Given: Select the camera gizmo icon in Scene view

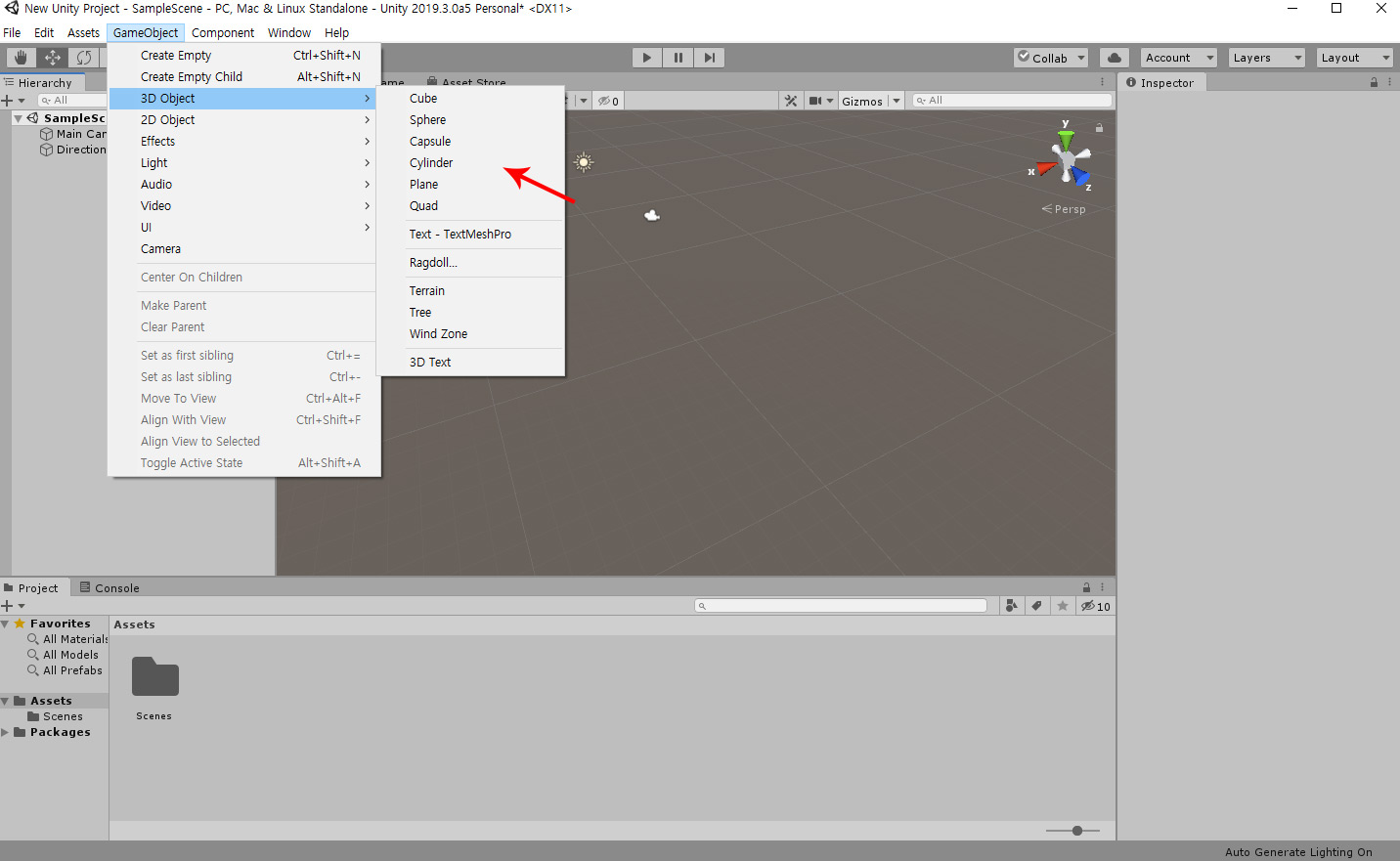Looking at the screenshot, I should coord(652,215).
